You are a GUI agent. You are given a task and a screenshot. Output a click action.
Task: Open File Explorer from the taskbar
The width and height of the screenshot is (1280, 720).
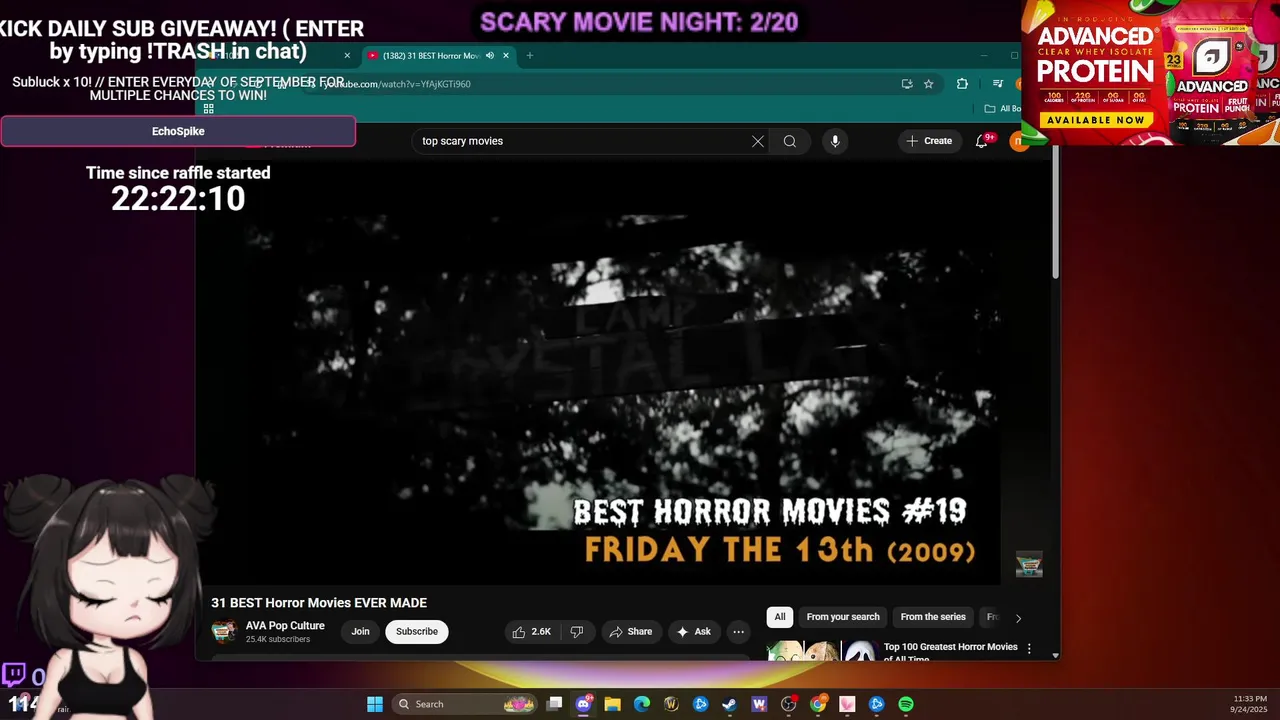coord(613,704)
